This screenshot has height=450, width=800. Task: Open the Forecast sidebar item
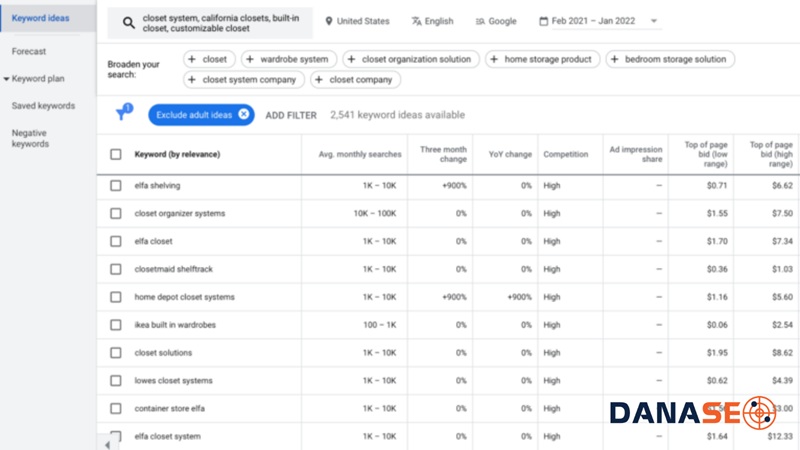pyautogui.click(x=29, y=51)
